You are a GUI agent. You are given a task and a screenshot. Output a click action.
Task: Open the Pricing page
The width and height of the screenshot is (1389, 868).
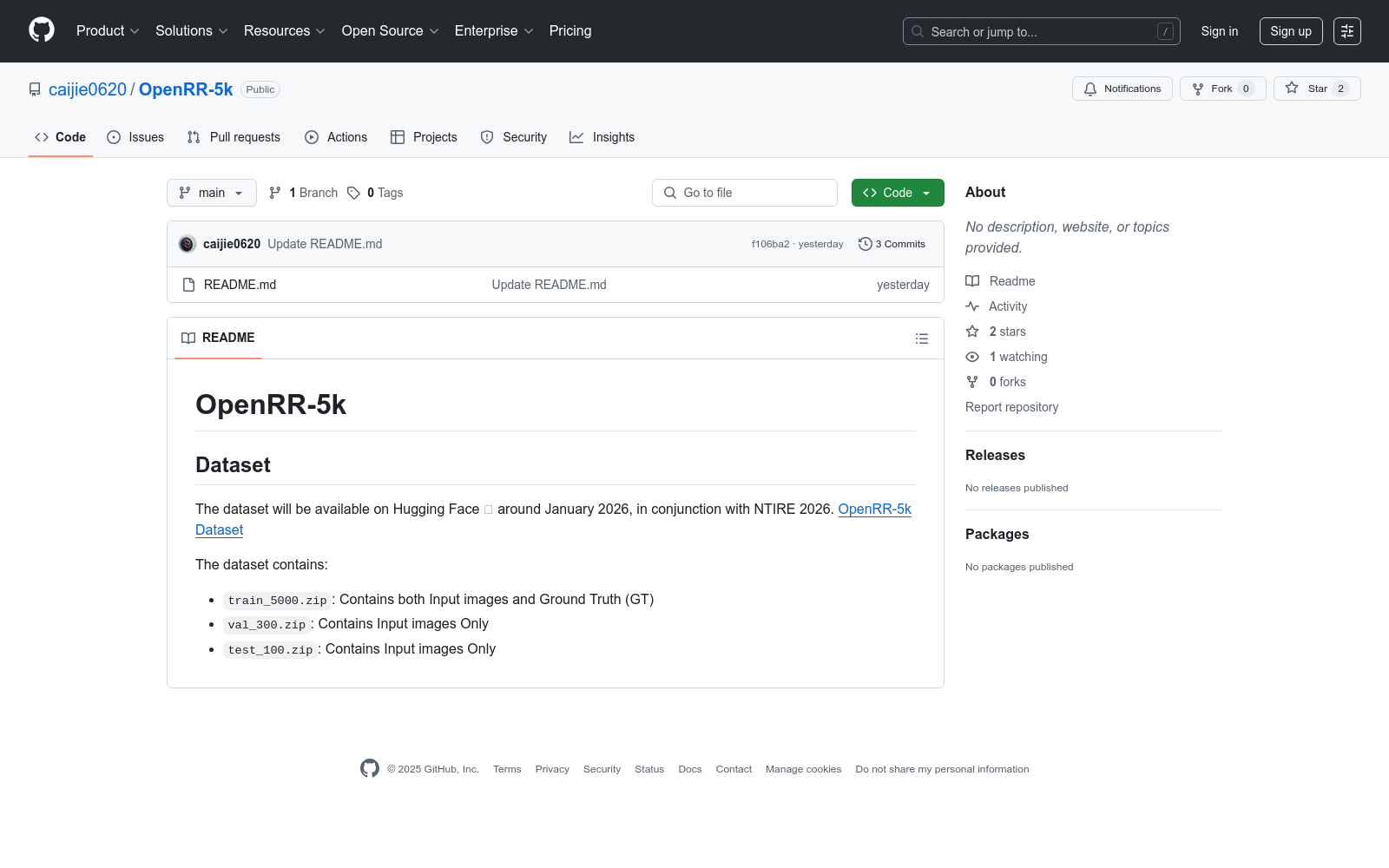tap(570, 31)
